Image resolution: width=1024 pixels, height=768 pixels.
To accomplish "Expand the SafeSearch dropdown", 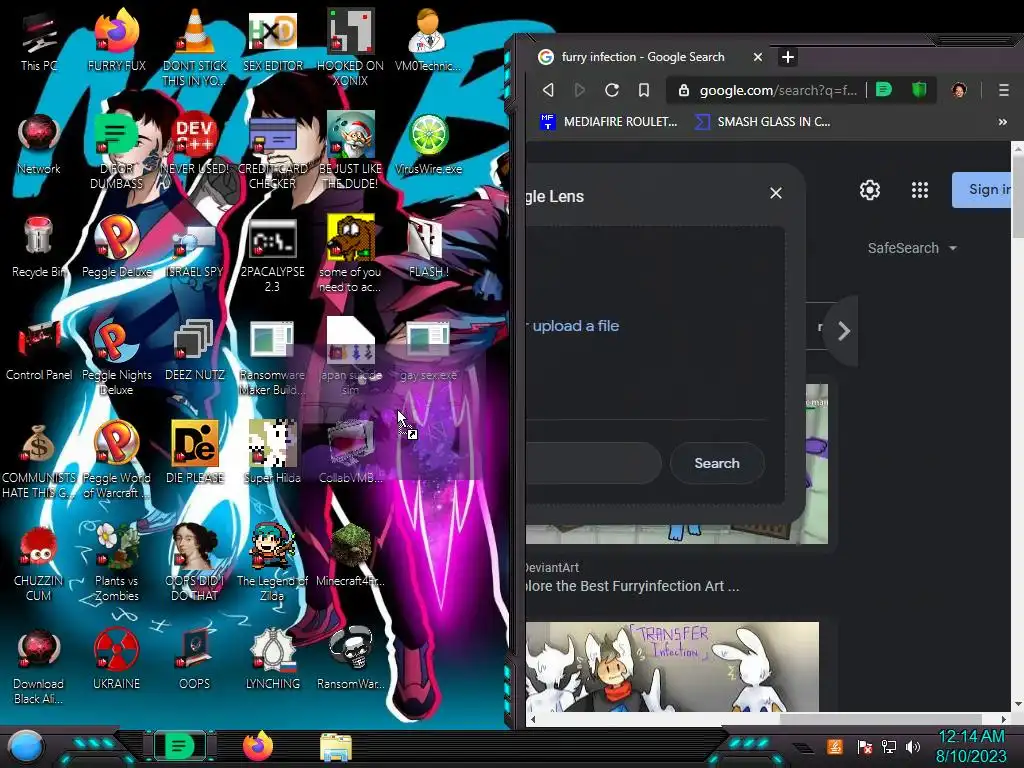I will (x=912, y=248).
